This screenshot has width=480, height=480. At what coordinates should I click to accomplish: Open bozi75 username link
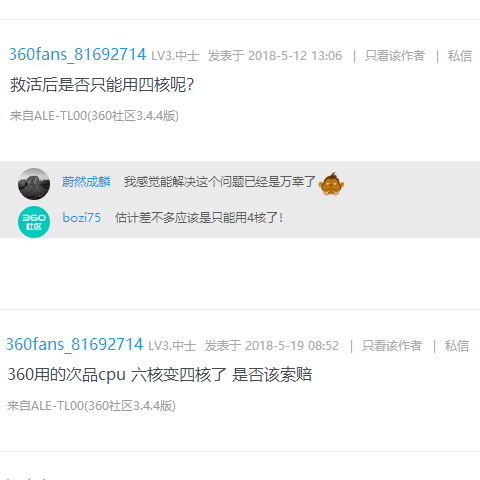82,218
